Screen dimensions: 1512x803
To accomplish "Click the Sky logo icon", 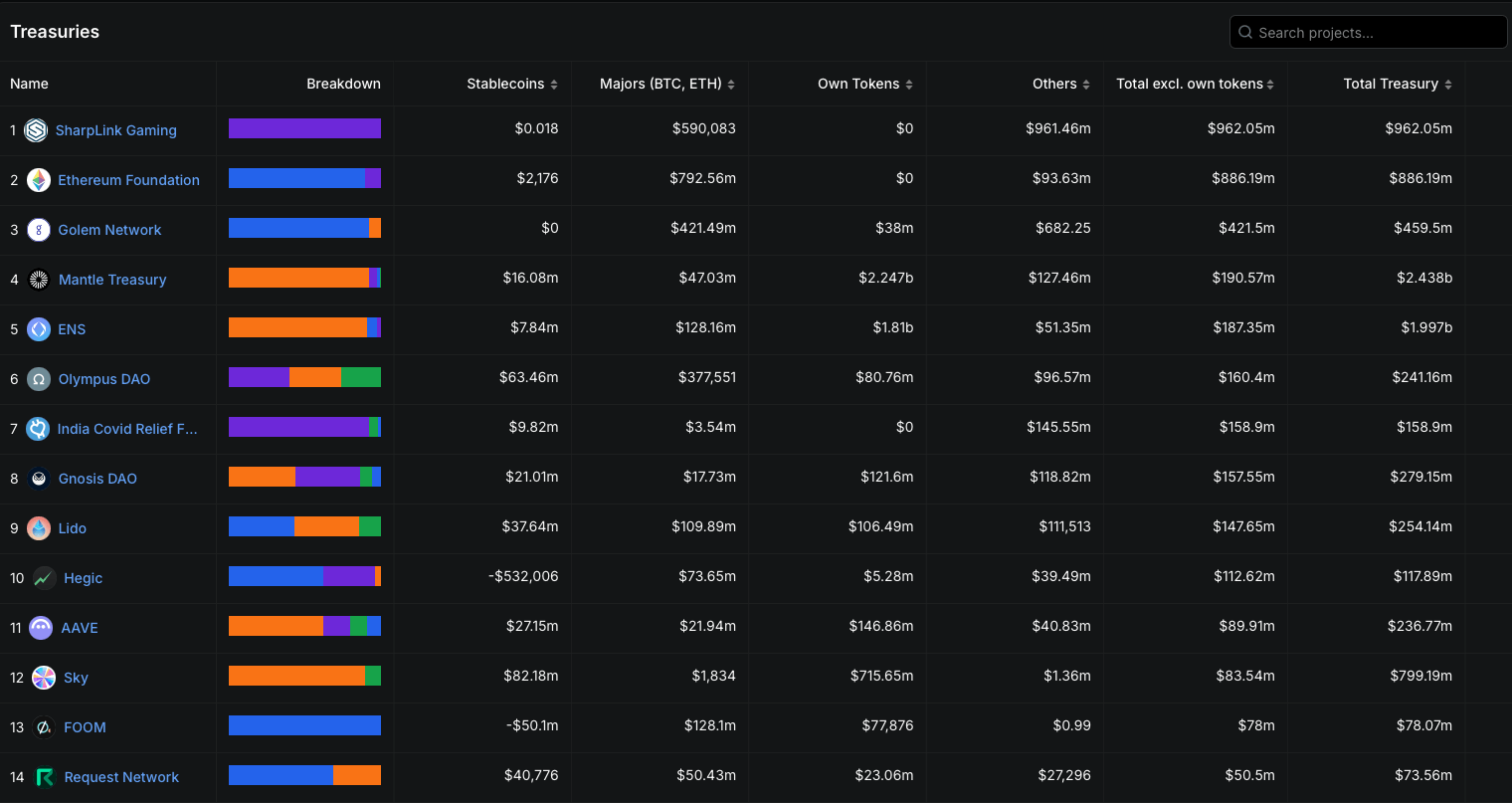I will click(44, 678).
